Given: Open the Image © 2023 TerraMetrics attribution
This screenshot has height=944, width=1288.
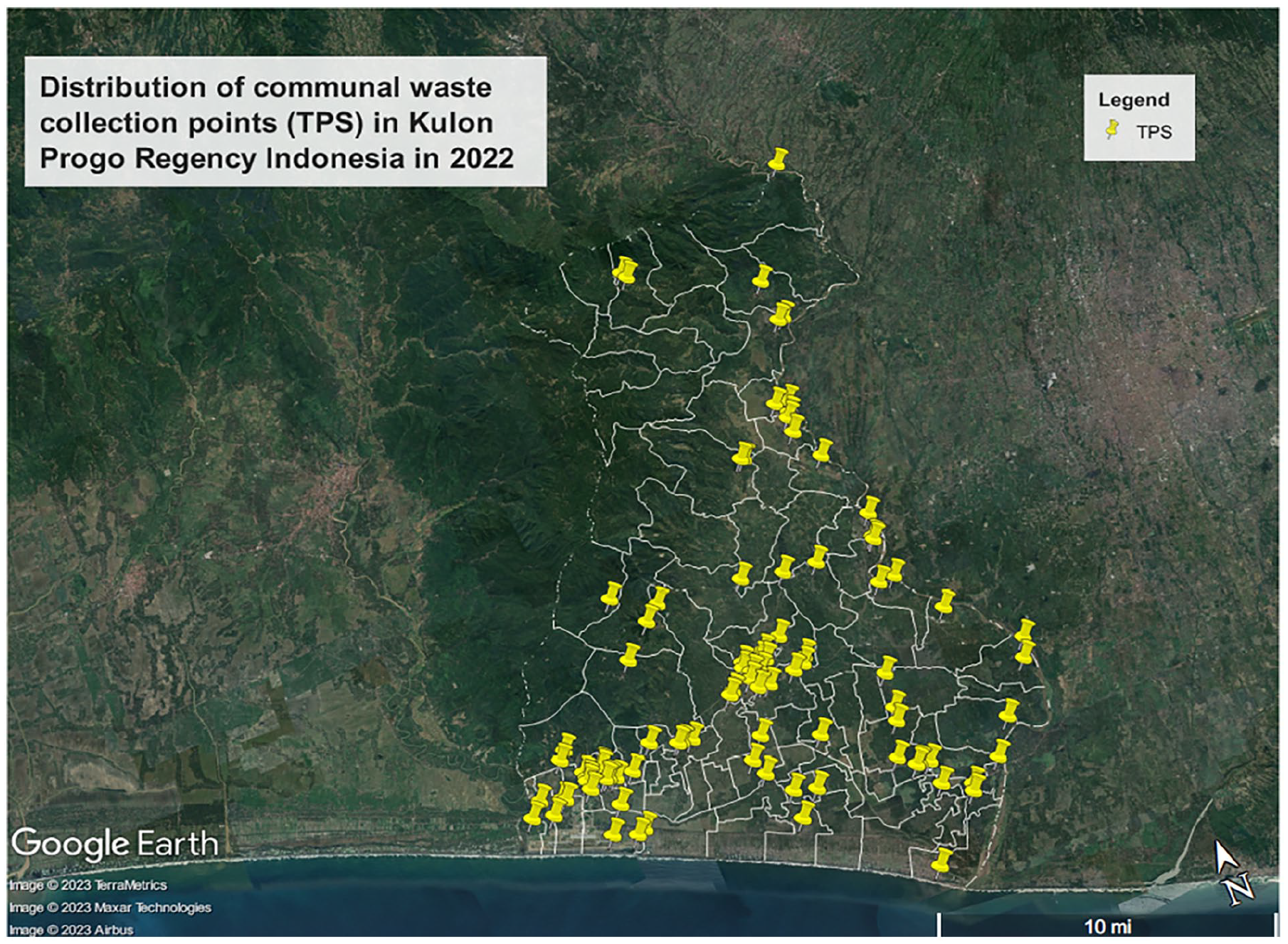Looking at the screenshot, I should (88, 885).
